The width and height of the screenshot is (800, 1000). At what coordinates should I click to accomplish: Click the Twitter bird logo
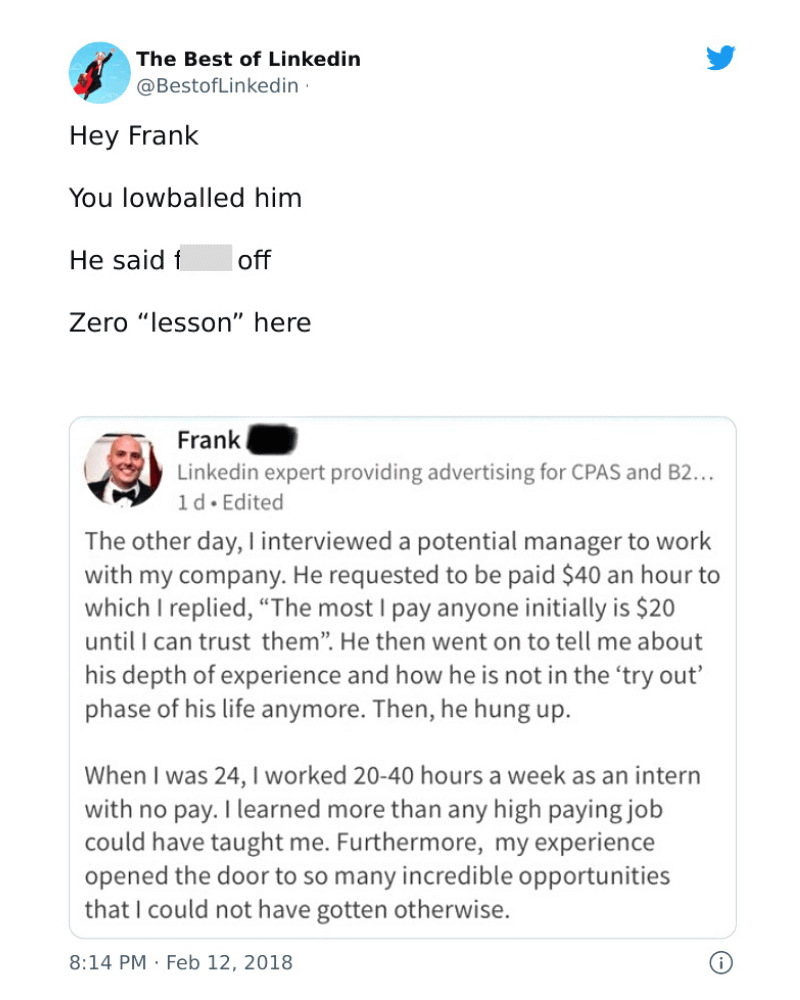(x=720, y=59)
